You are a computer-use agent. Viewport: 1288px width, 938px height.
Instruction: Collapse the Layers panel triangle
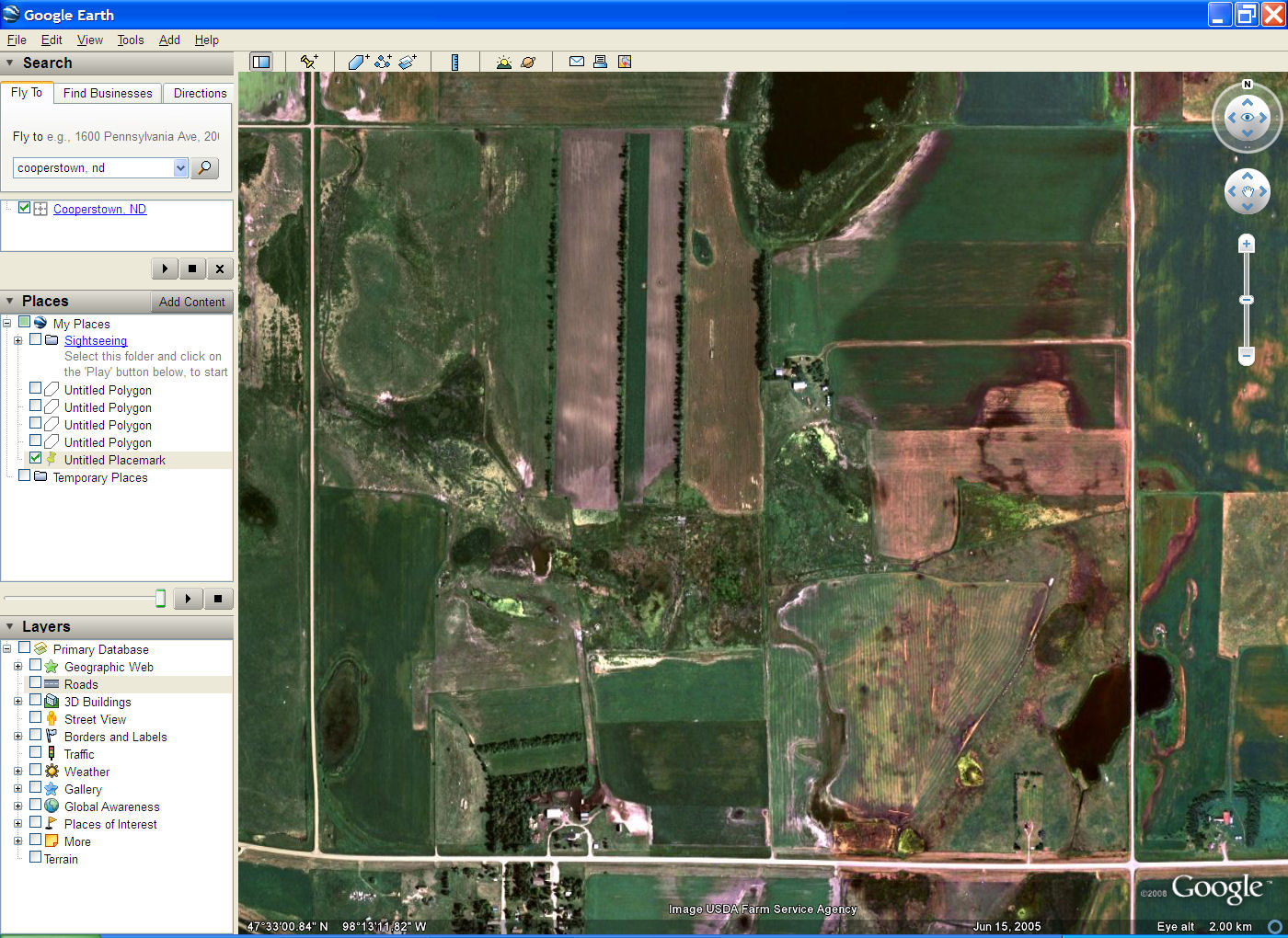pos(10,626)
